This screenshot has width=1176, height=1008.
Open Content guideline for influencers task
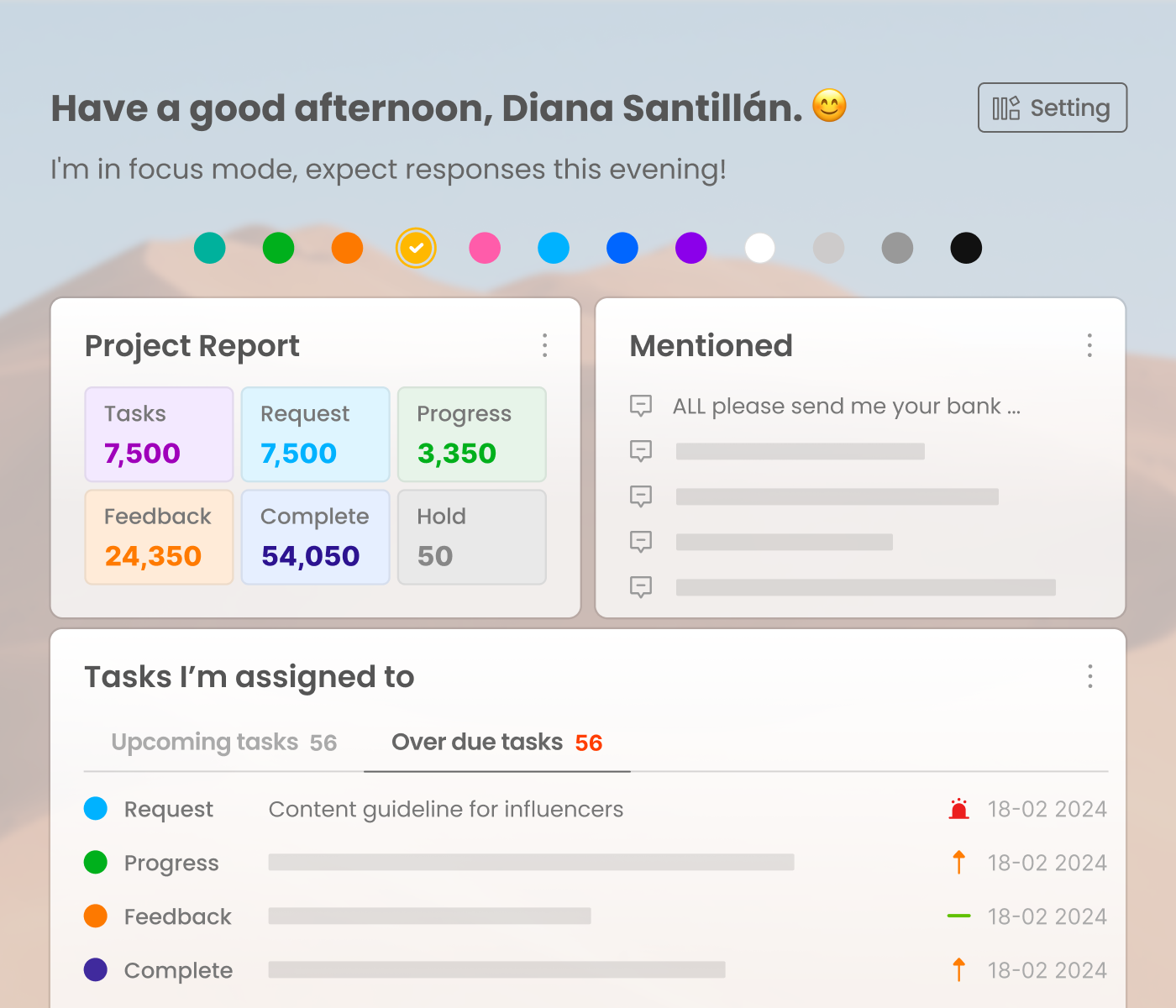coord(445,809)
